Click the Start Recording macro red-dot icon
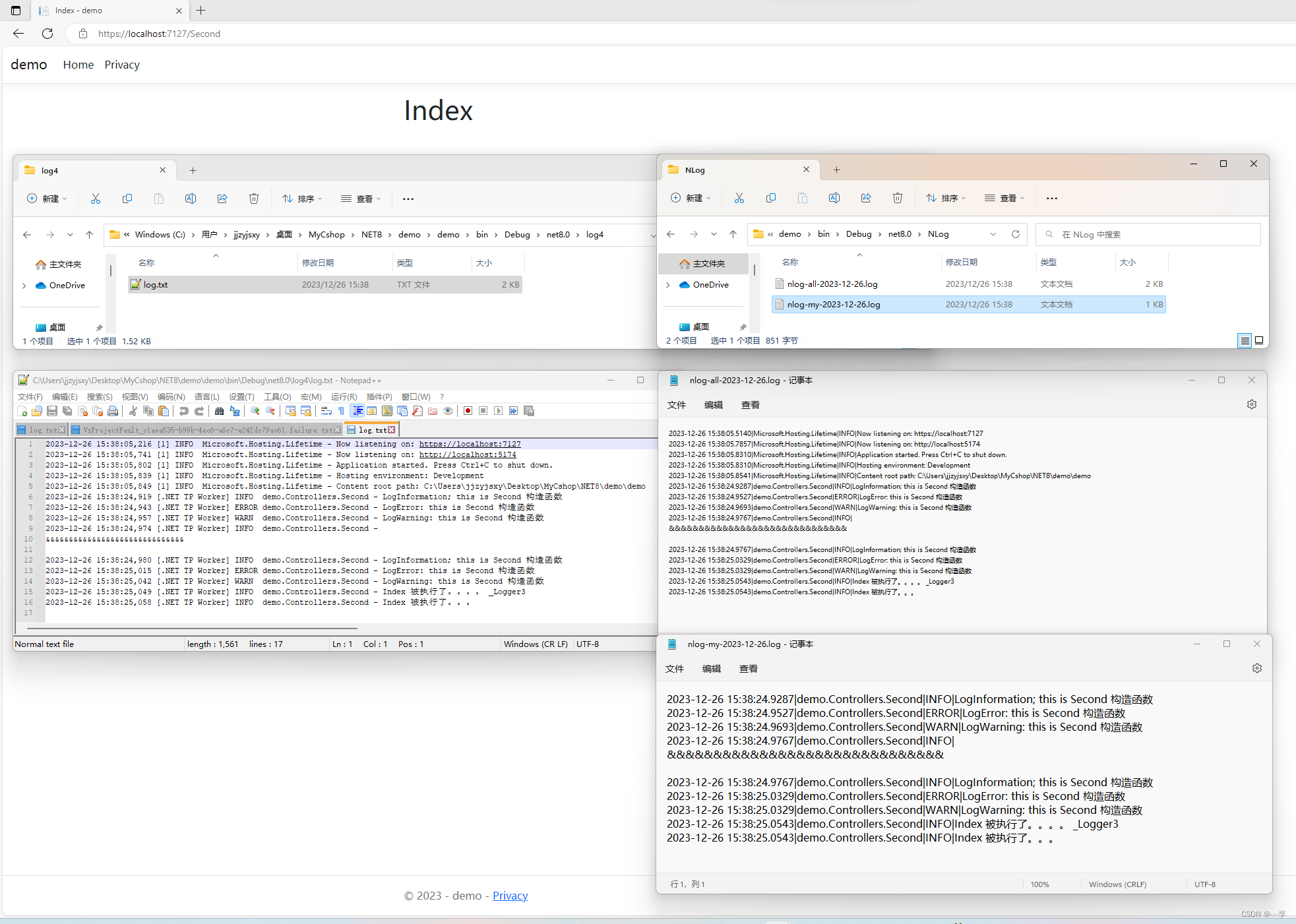The width and height of the screenshot is (1296, 924). click(x=468, y=411)
